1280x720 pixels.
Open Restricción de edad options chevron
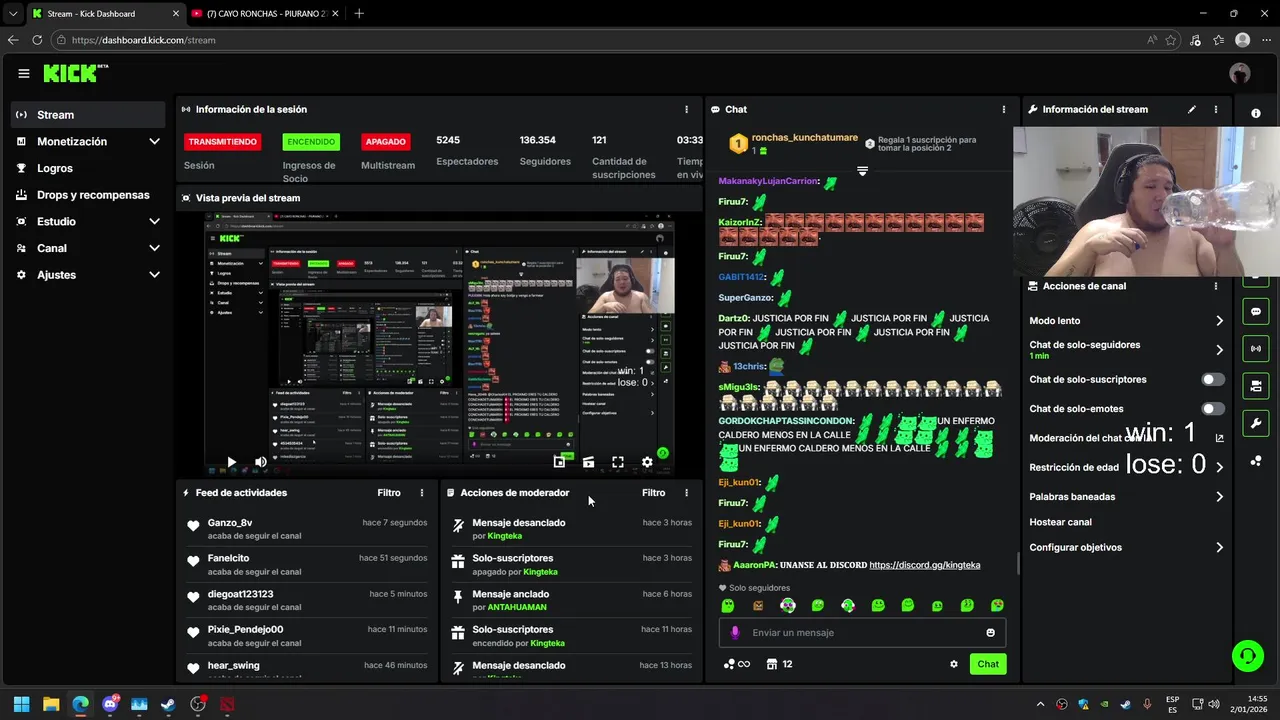(1219, 467)
